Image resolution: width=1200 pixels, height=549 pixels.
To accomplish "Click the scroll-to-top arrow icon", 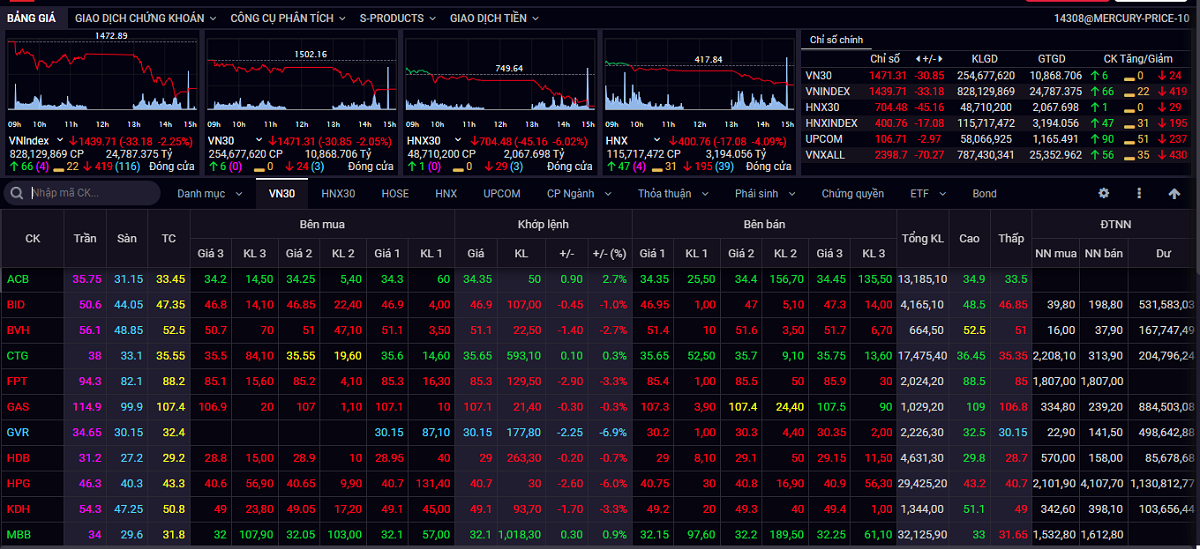I will 1173,193.
